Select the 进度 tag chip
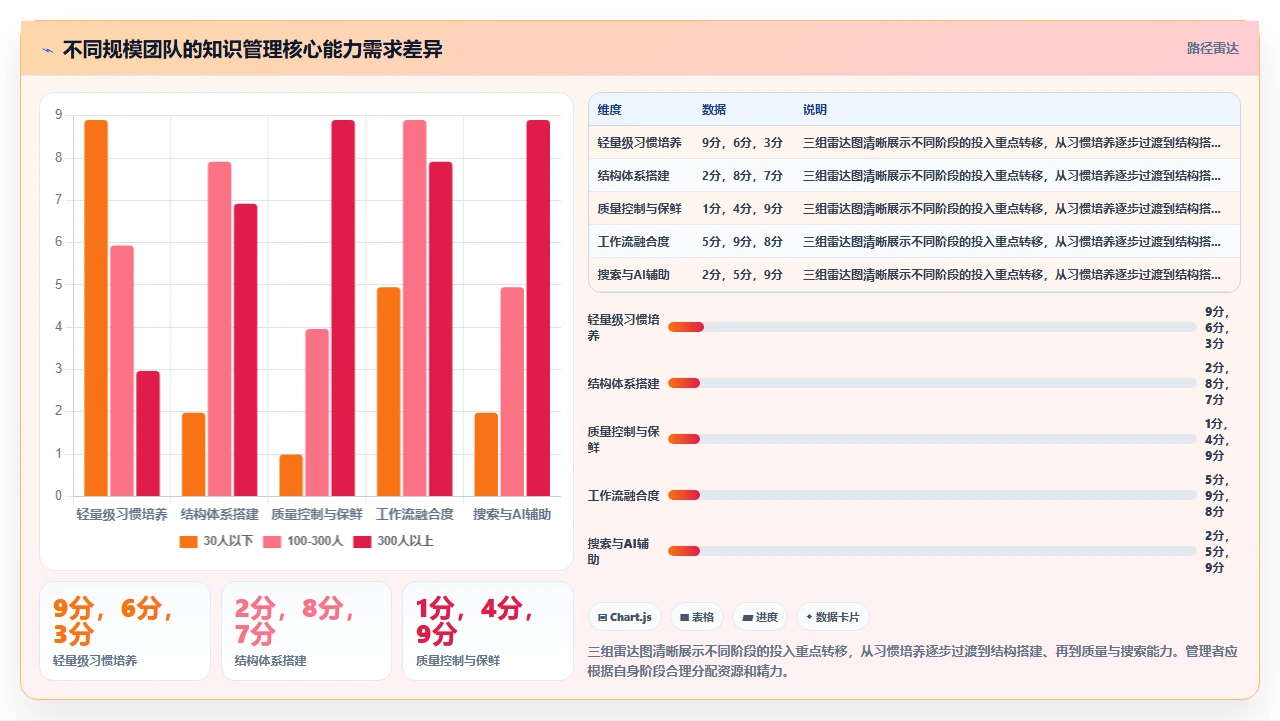Screen dimensions: 1280x721 [x=760, y=617]
